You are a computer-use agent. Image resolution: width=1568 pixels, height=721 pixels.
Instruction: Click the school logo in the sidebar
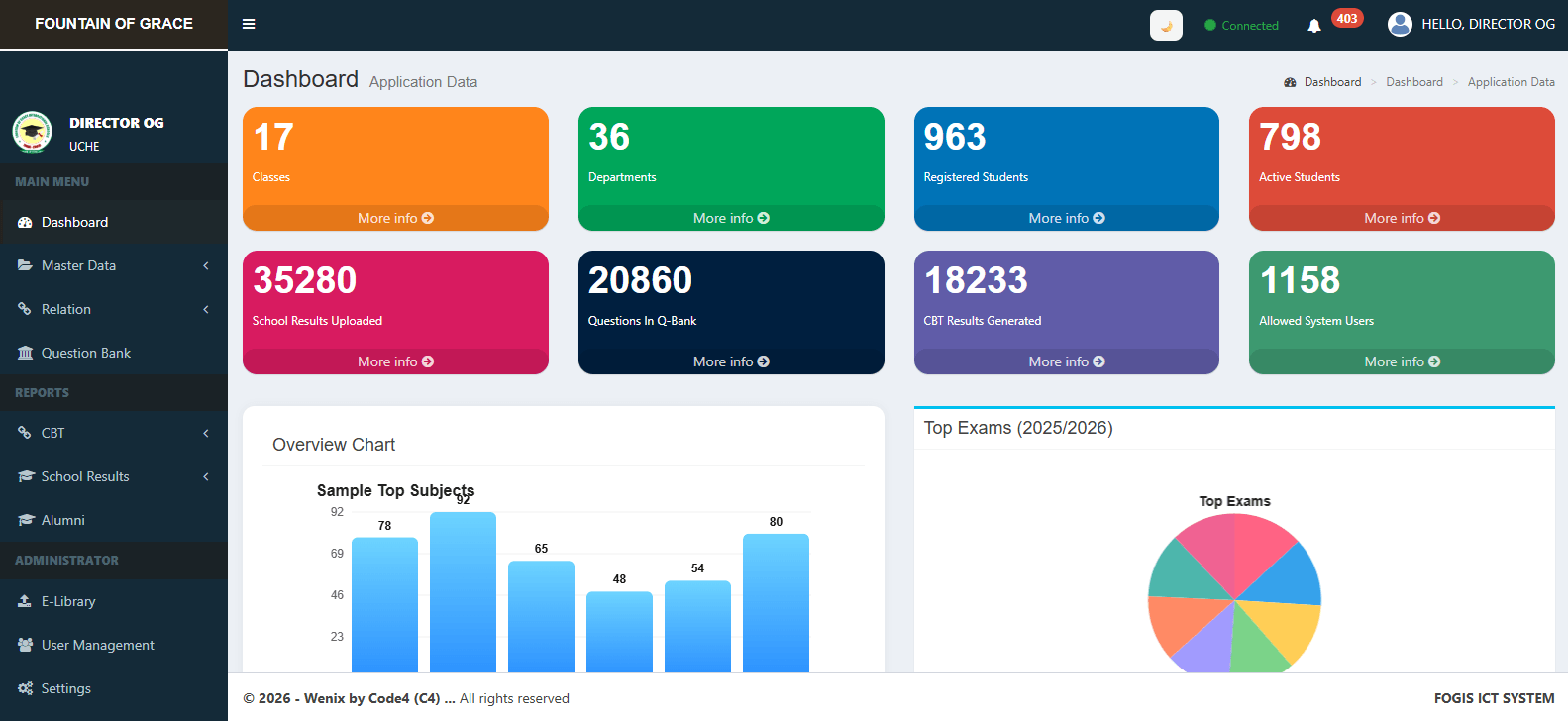[x=33, y=132]
